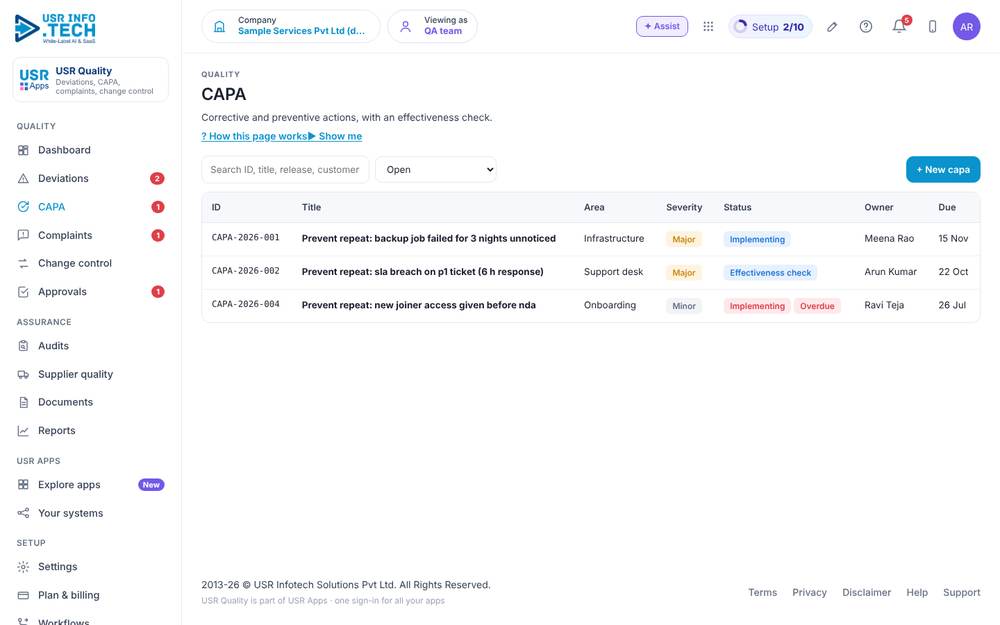Click the Deviations warning triangle icon
1000x625 pixels.
[23, 179]
